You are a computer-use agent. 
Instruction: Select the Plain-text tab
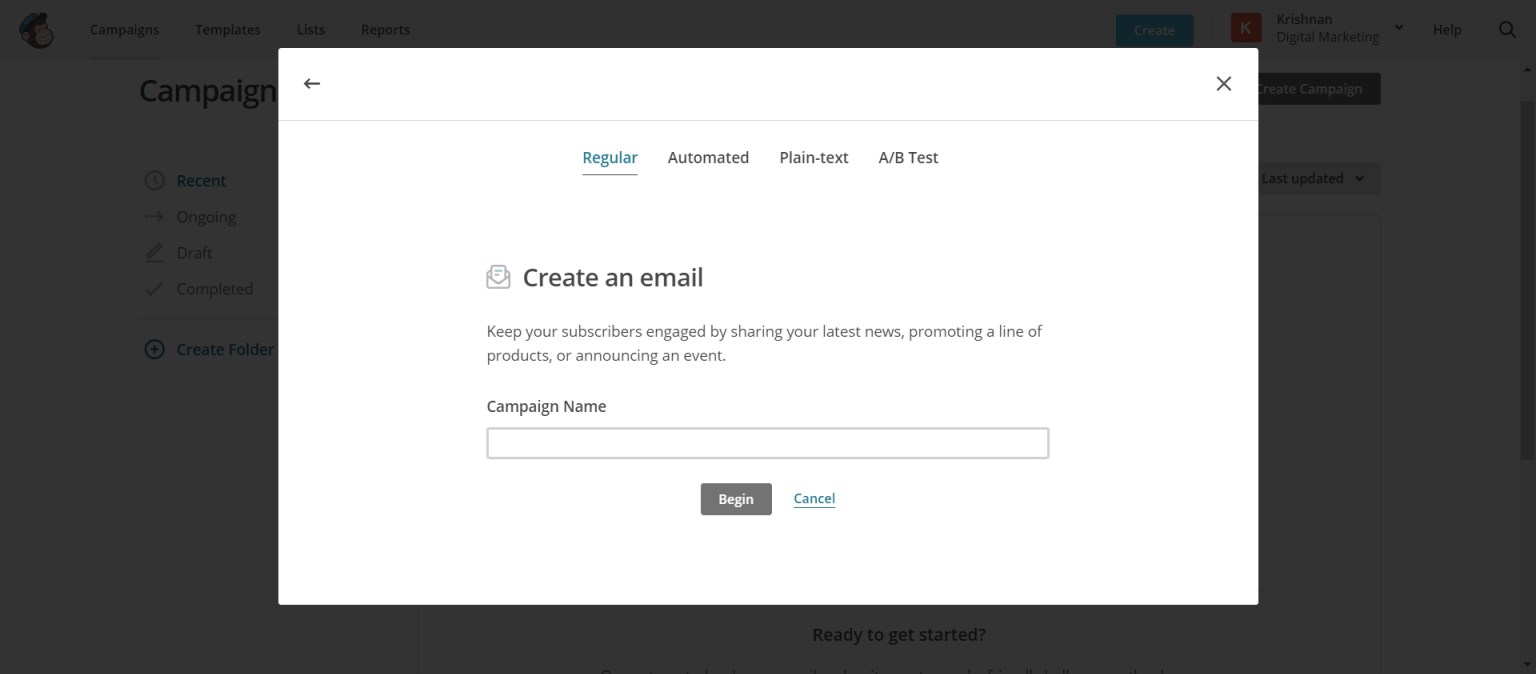(x=814, y=158)
